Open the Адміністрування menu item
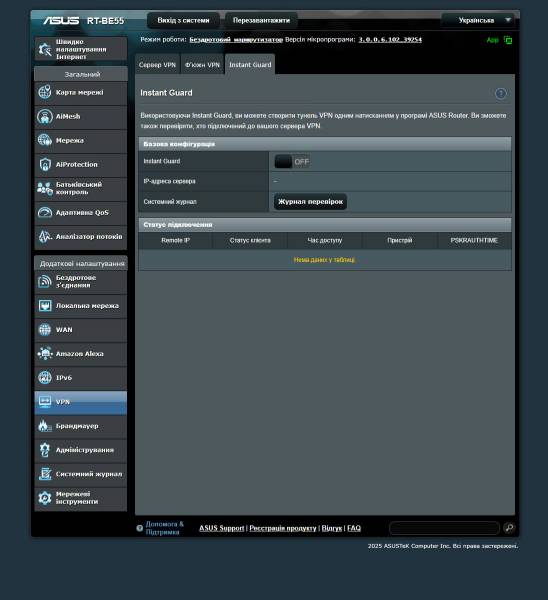548x600 pixels. (81, 450)
